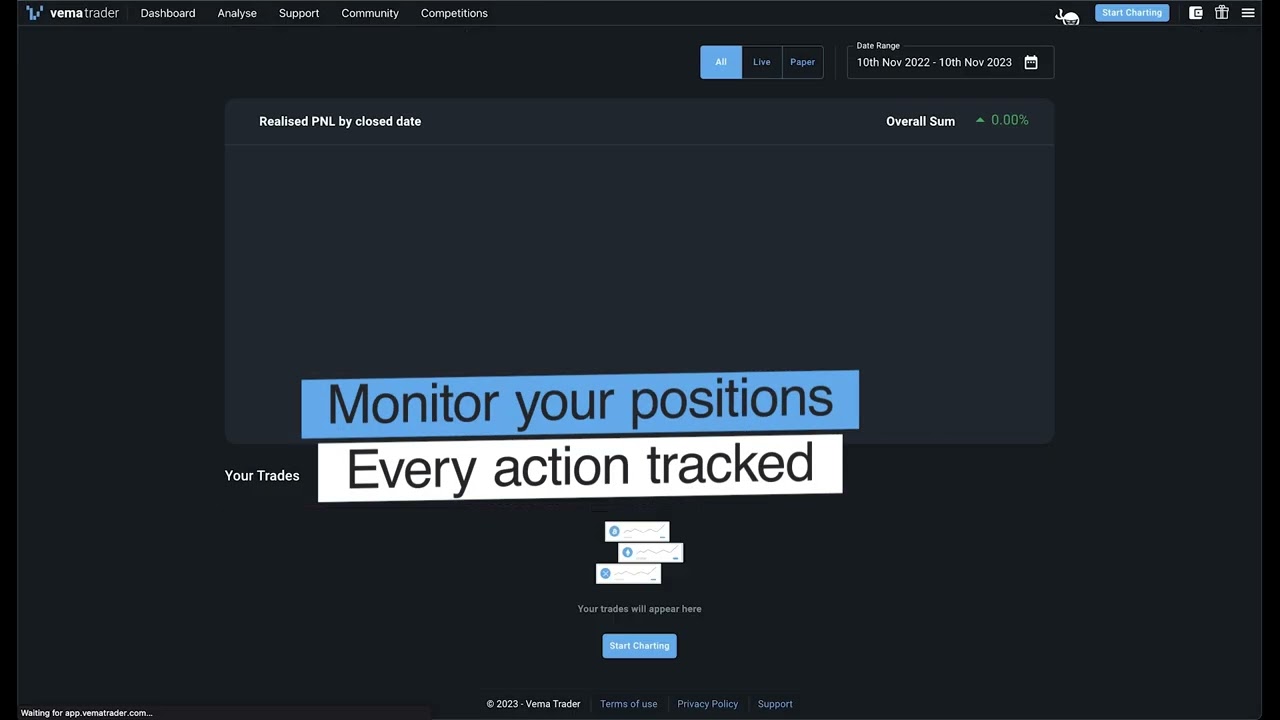Image resolution: width=1280 pixels, height=720 pixels.
Task: Open the gift rewards icon
Action: click(x=1222, y=13)
